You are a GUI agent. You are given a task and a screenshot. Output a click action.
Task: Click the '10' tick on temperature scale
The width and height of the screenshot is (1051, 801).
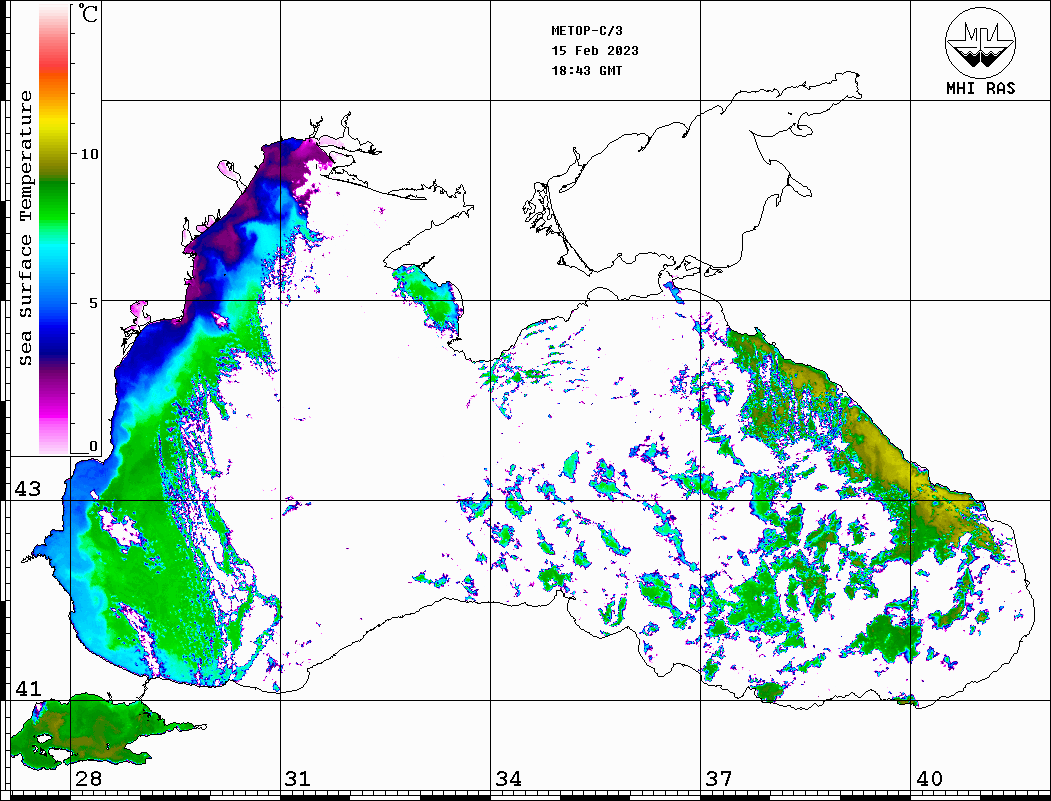coord(89,154)
